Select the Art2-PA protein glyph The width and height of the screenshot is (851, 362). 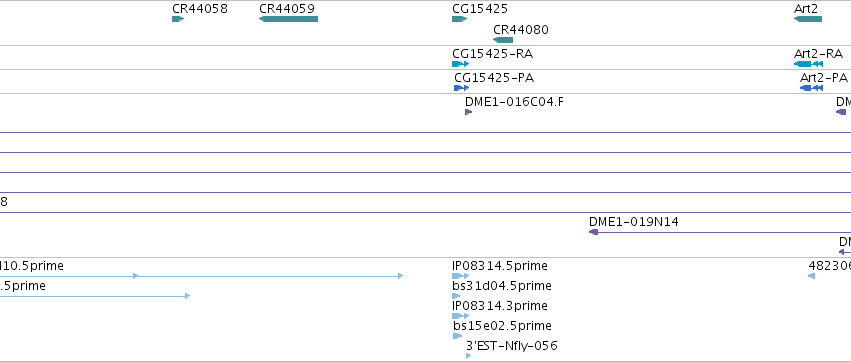[x=811, y=88]
